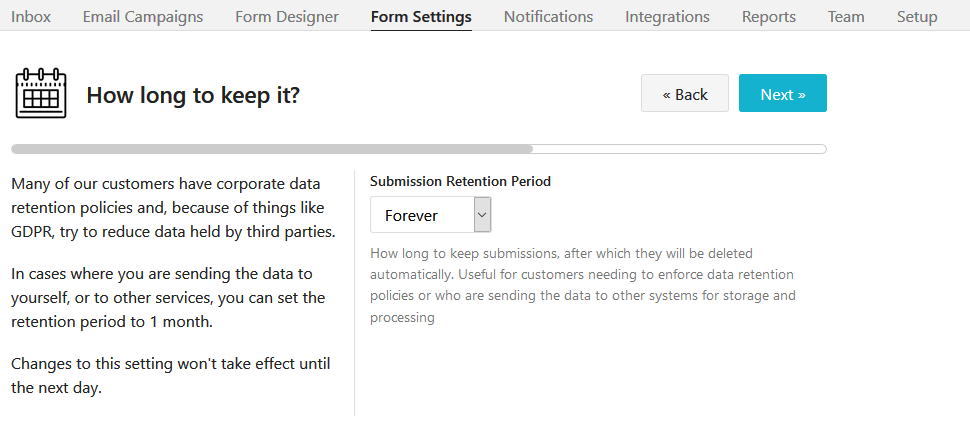970x447 pixels.
Task: Click the wizard progress bar
Action: [418, 149]
